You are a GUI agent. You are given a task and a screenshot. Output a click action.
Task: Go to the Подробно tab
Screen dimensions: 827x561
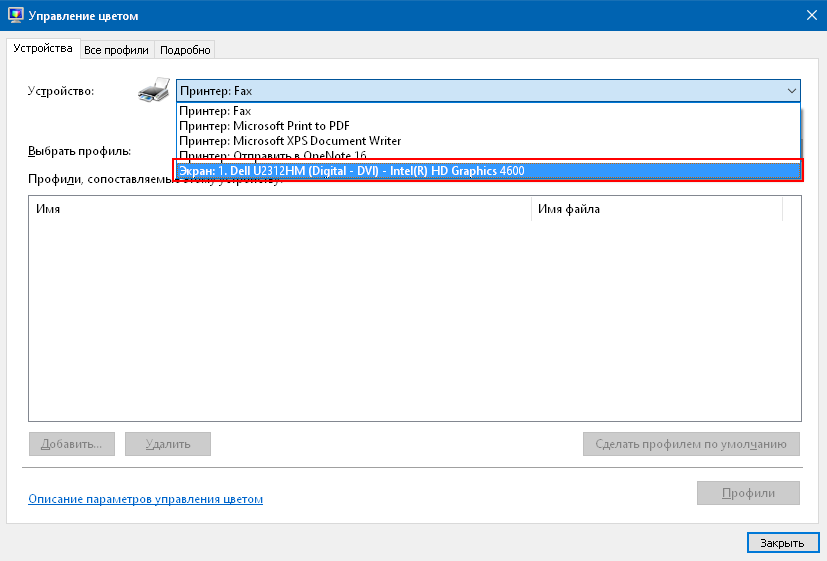185,50
